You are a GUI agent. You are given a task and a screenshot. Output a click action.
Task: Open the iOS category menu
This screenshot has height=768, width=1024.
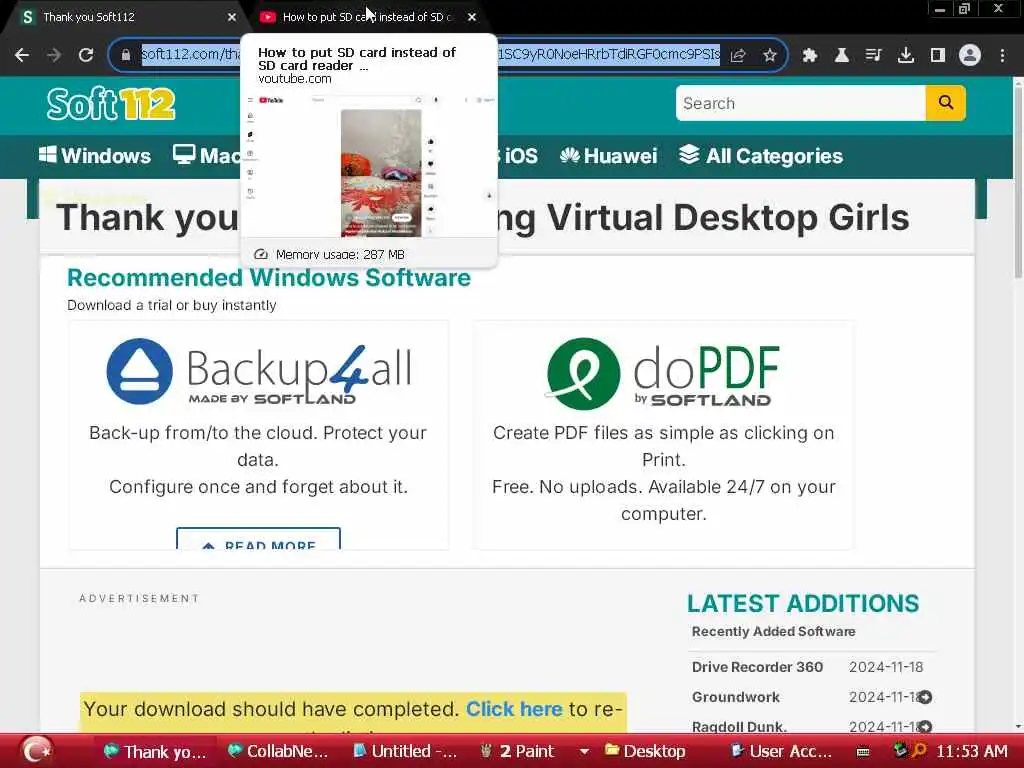tap(519, 155)
